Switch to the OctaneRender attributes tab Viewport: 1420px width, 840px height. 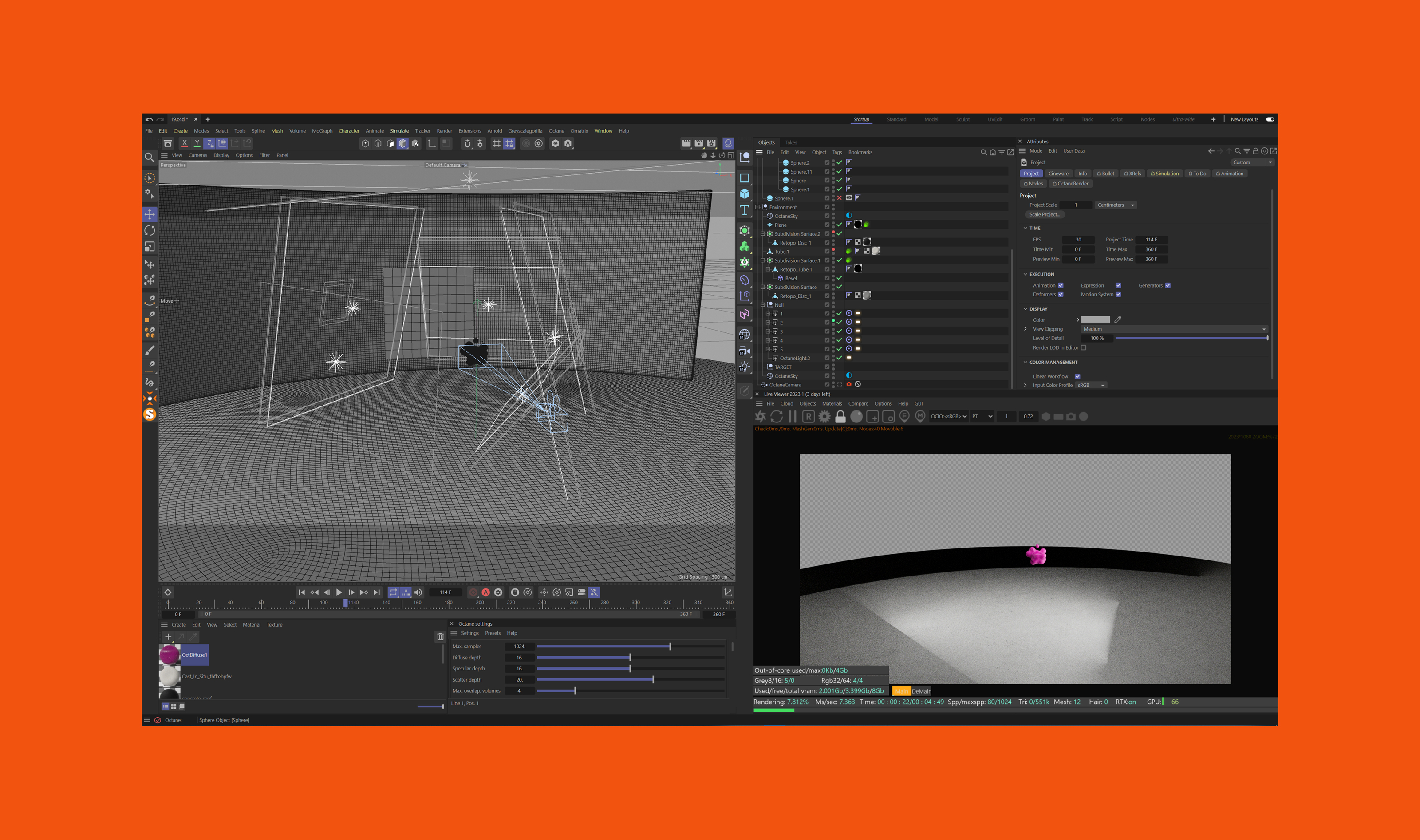(x=1070, y=183)
